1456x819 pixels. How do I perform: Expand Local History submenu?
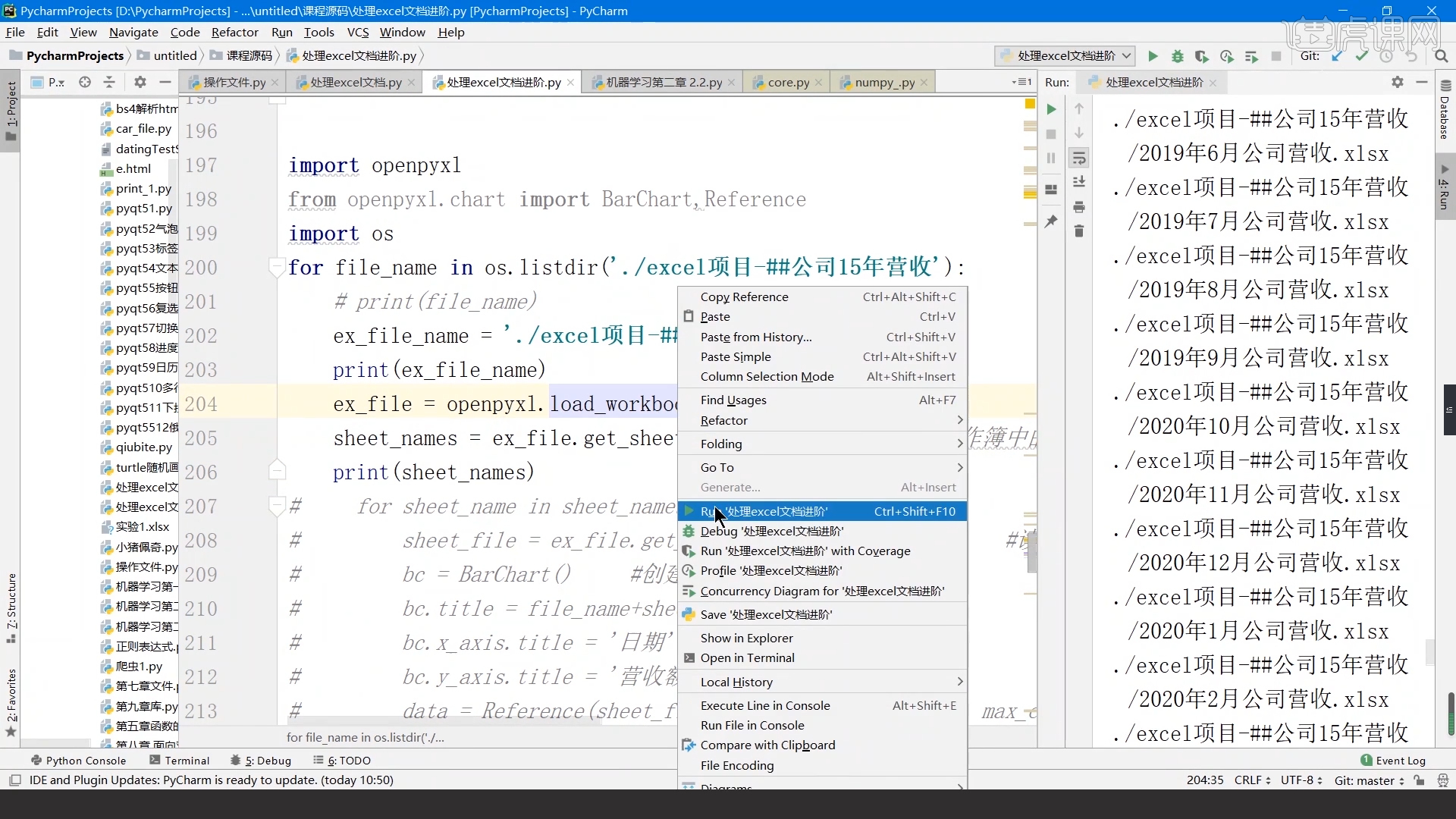coord(823,682)
